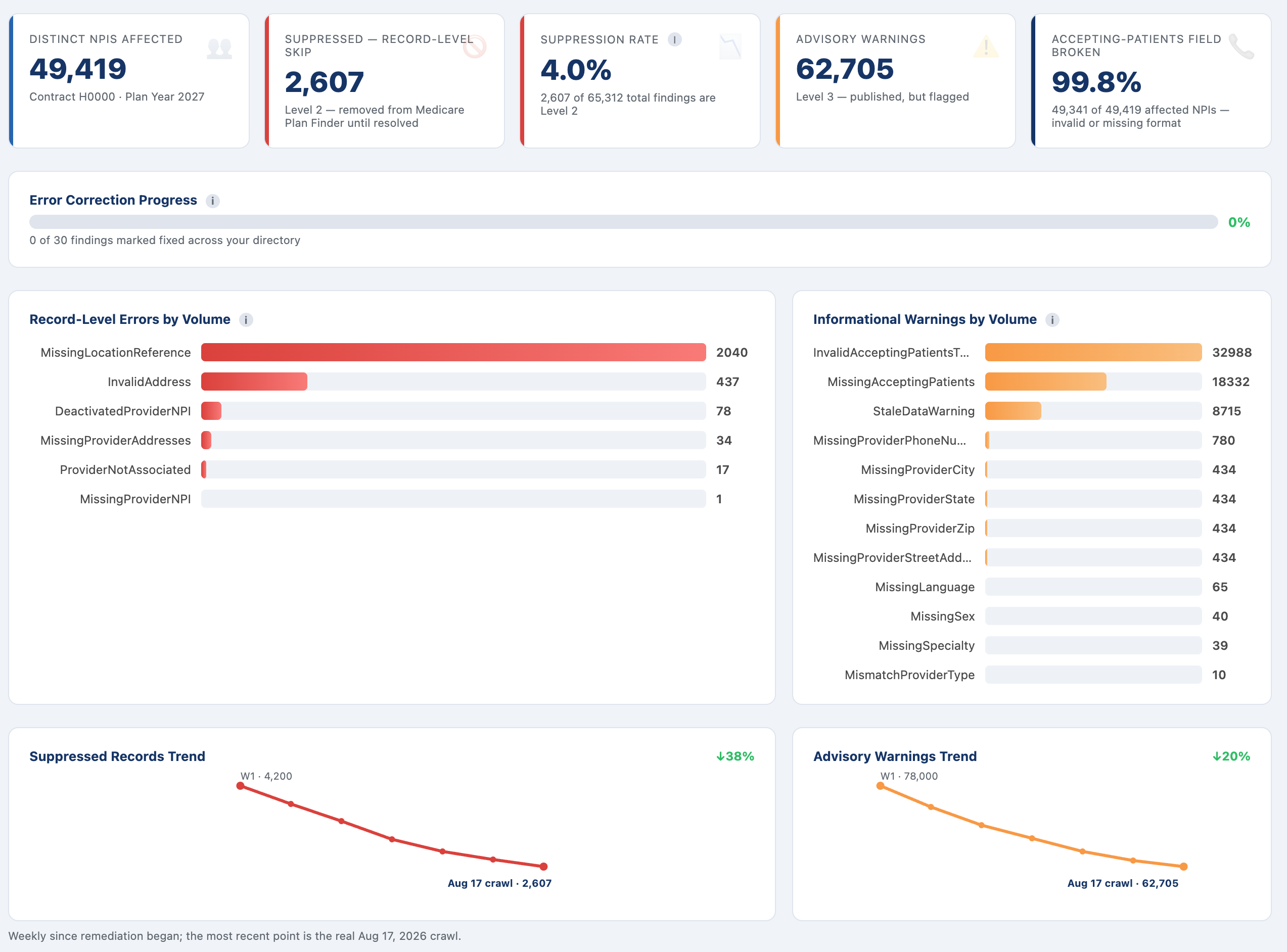This screenshot has height=952, width=1287.
Task: Click the MissingProviderCity warning row
Action: (1032, 469)
